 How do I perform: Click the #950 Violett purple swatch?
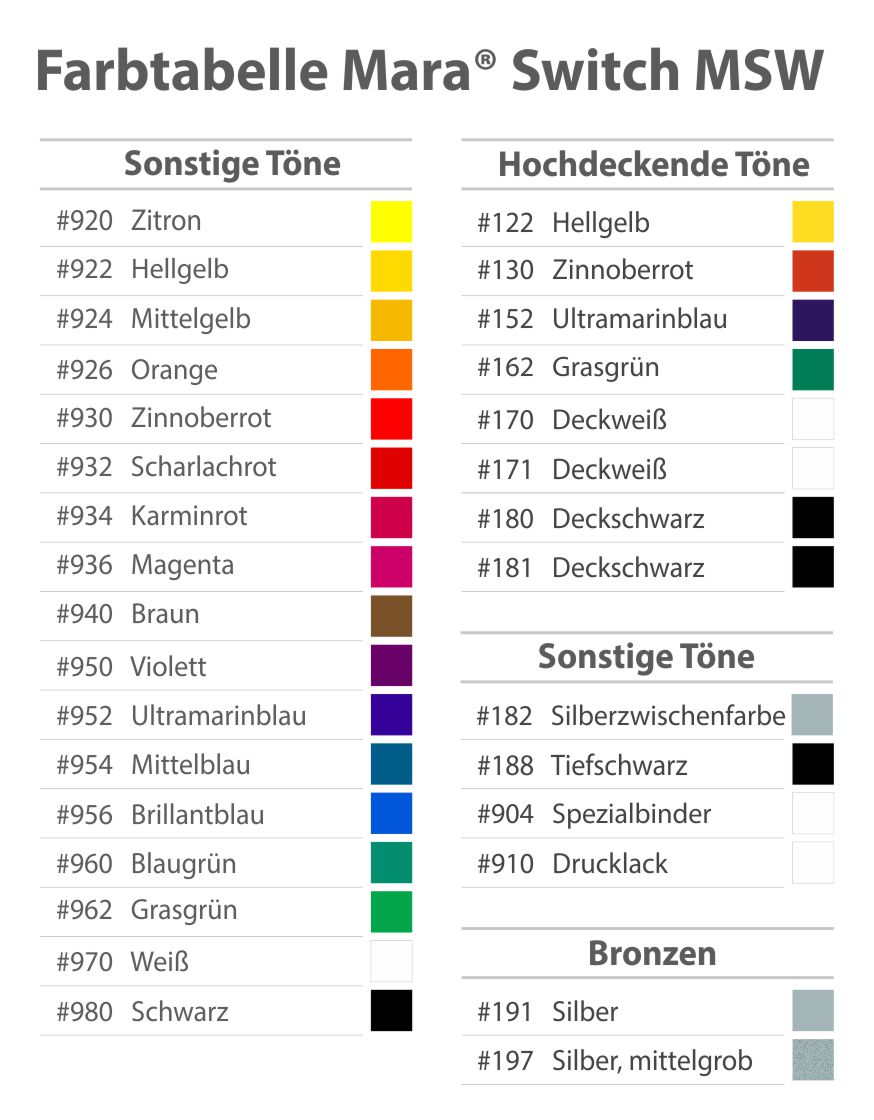[x=391, y=665]
